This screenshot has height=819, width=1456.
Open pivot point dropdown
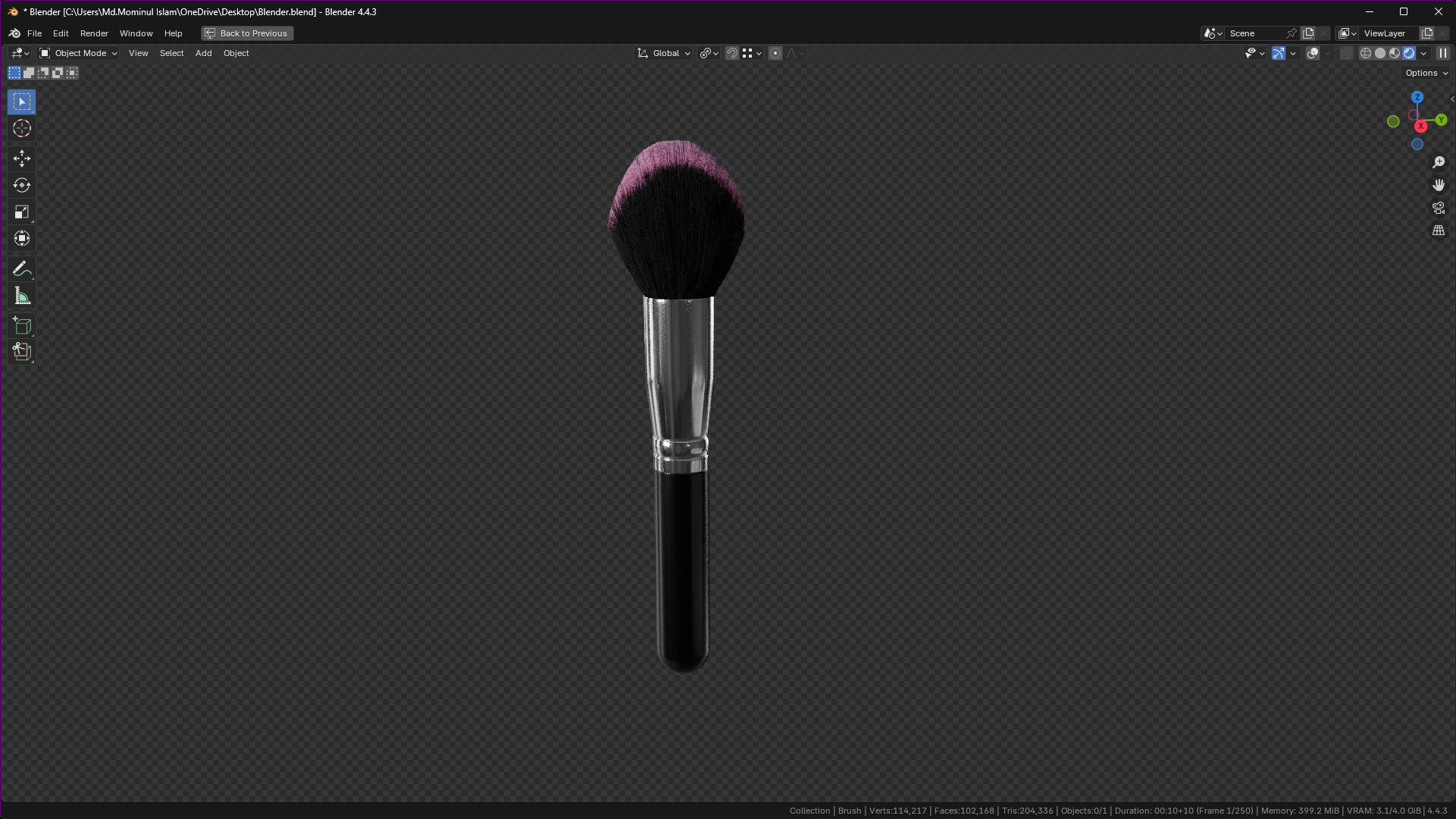point(709,53)
